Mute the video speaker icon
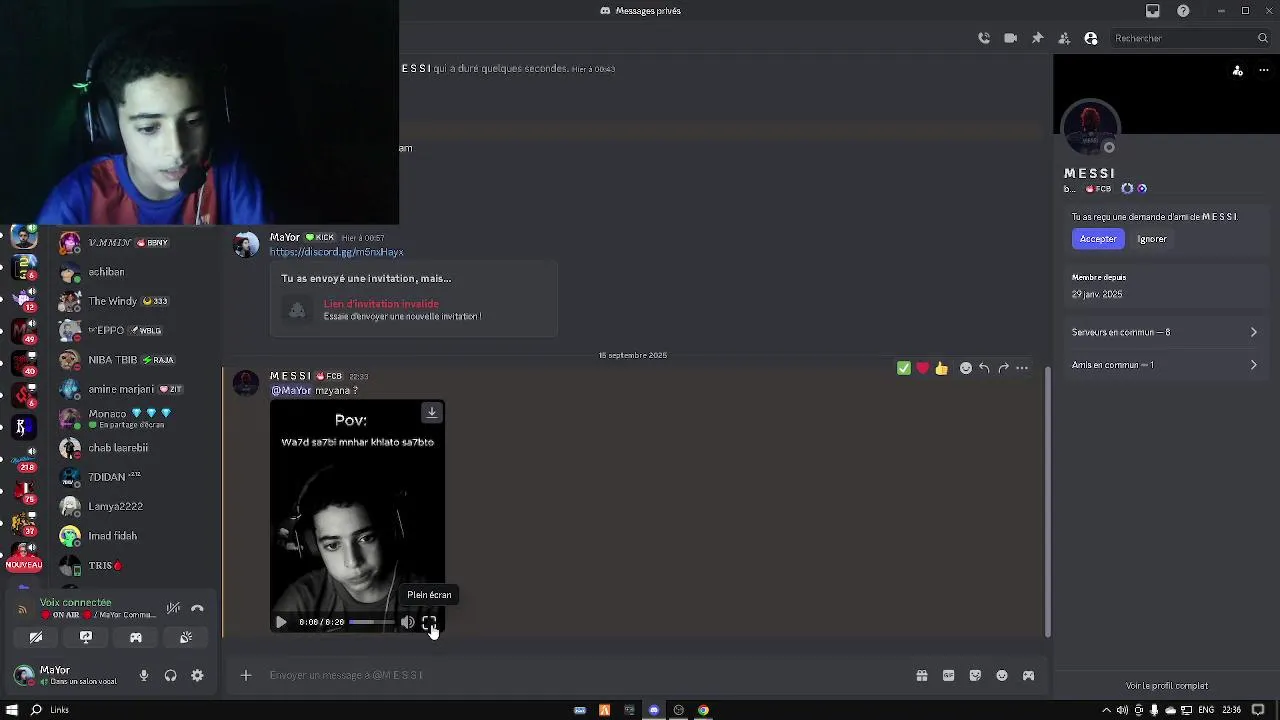 408,622
